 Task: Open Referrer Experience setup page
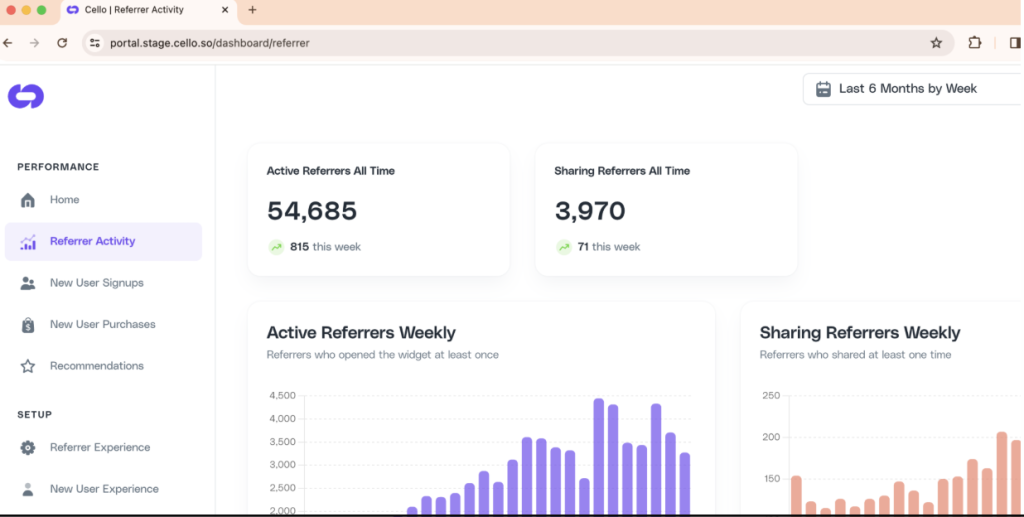point(103,448)
